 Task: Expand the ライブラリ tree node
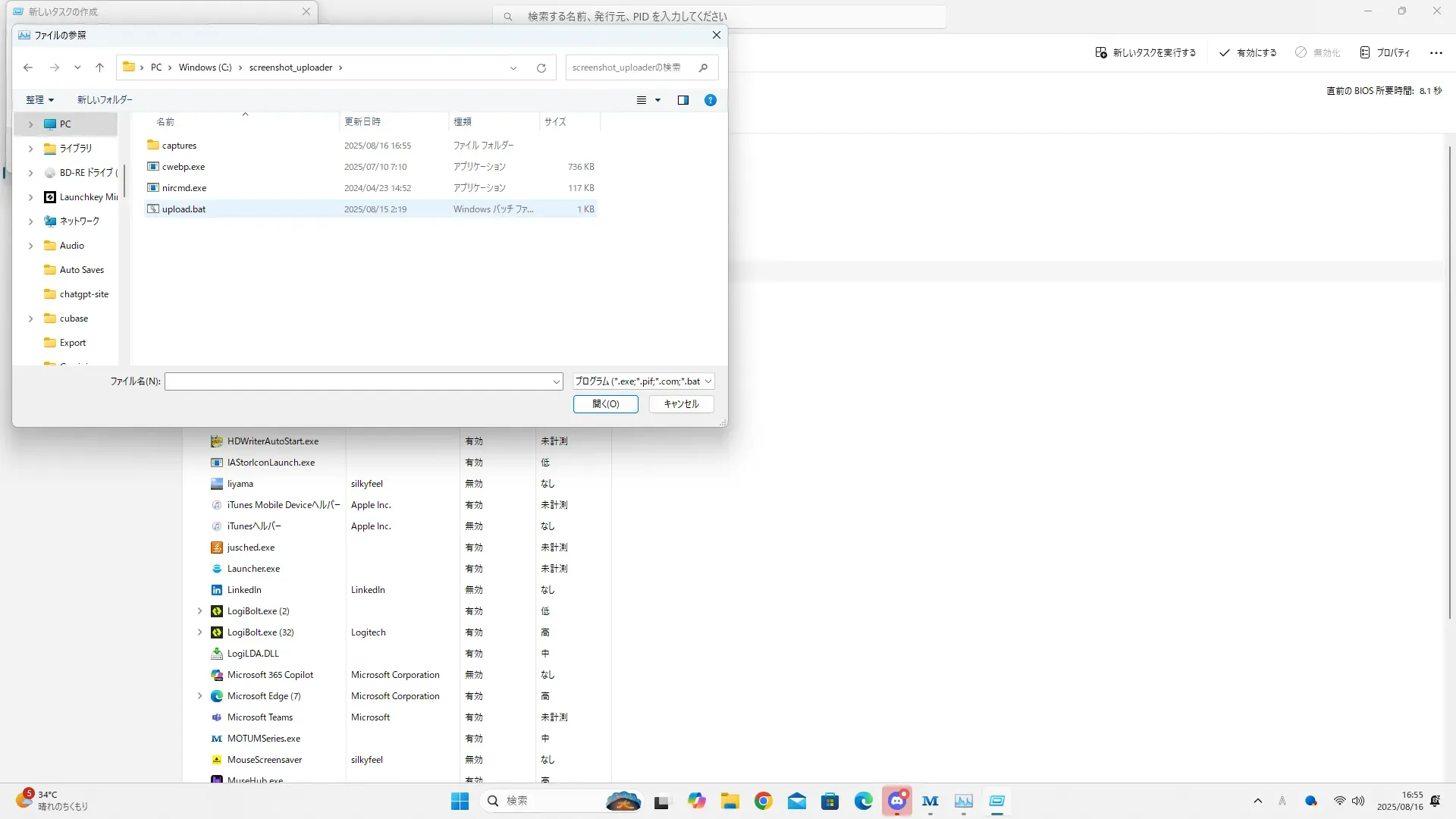click(30, 149)
